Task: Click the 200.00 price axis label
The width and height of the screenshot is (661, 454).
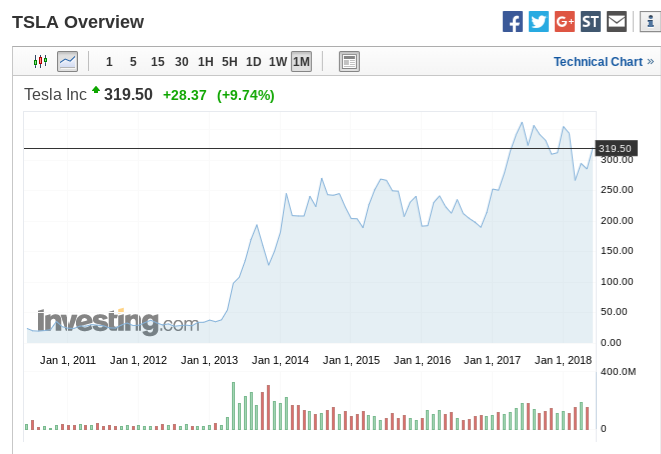Action: pos(617,220)
